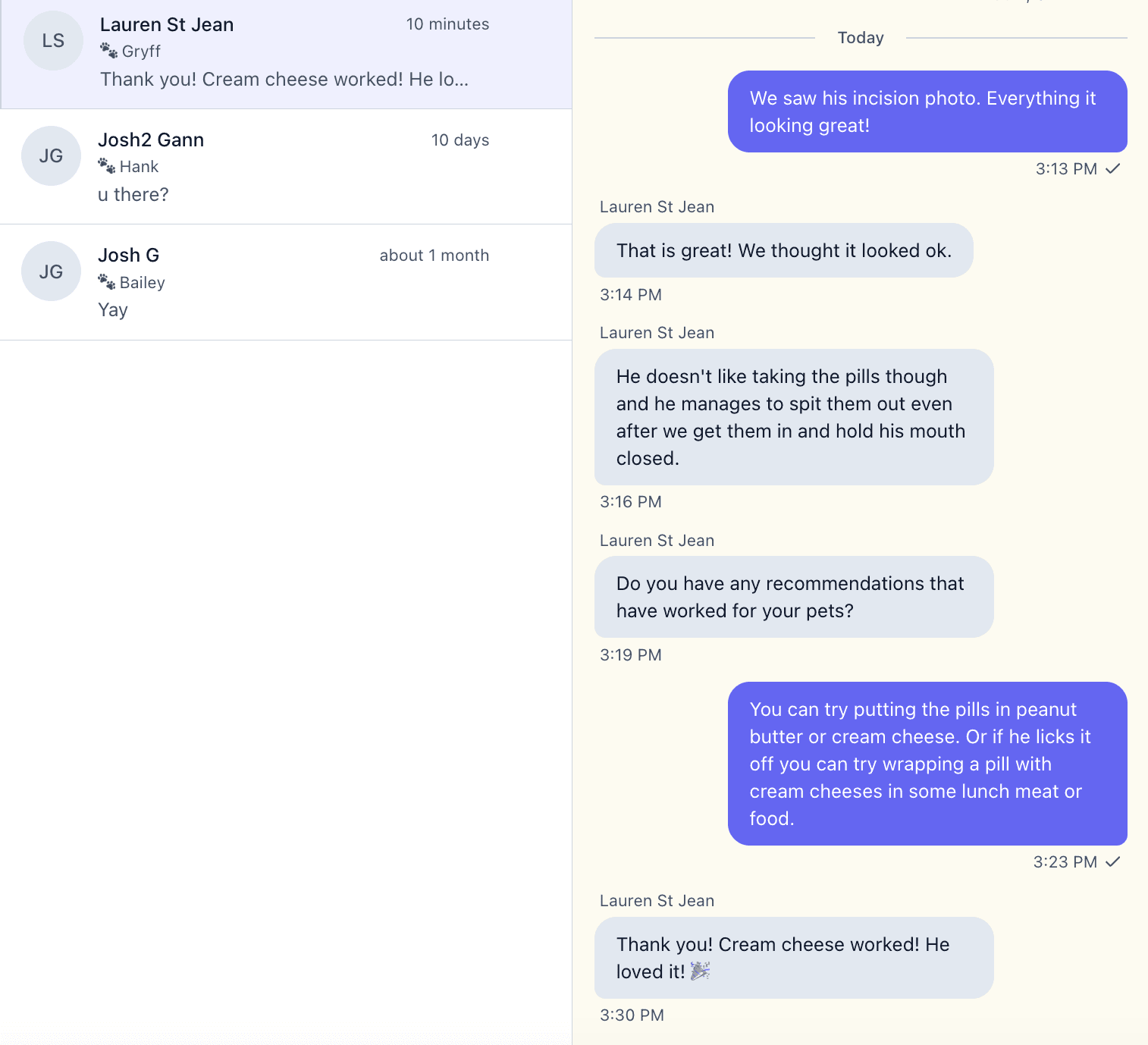Click the about 1 month timestamp
Image resolution: width=1148 pixels, height=1045 pixels.
434,256
